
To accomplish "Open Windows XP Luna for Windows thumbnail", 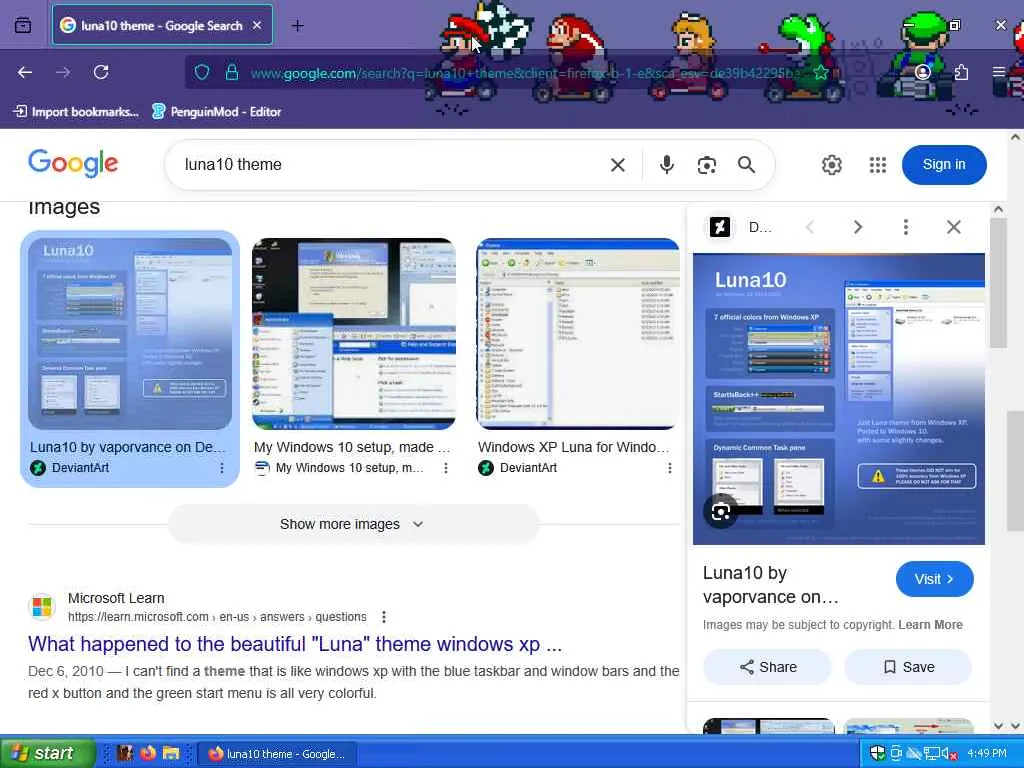I will 578,334.
